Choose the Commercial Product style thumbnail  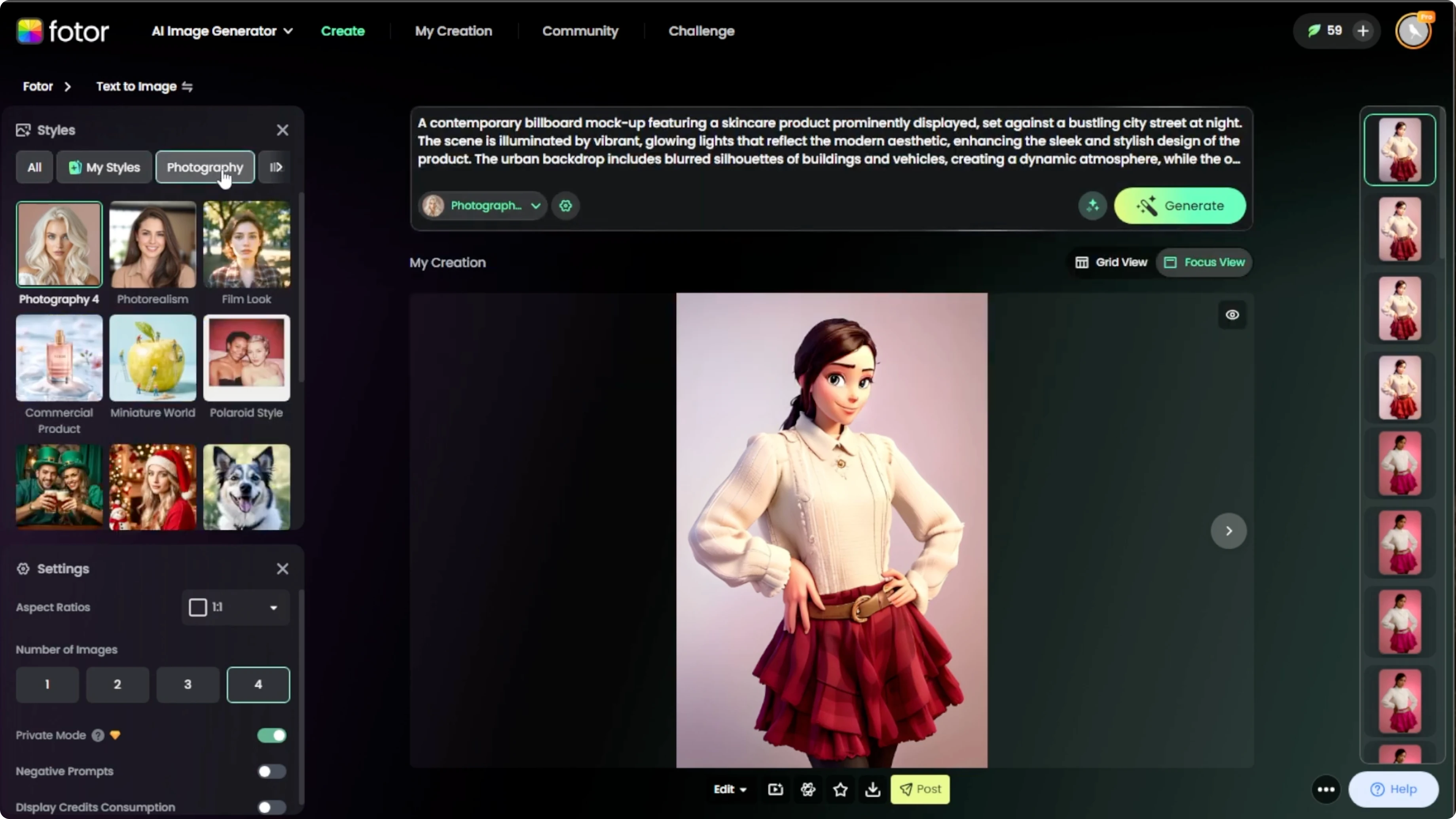[59, 358]
